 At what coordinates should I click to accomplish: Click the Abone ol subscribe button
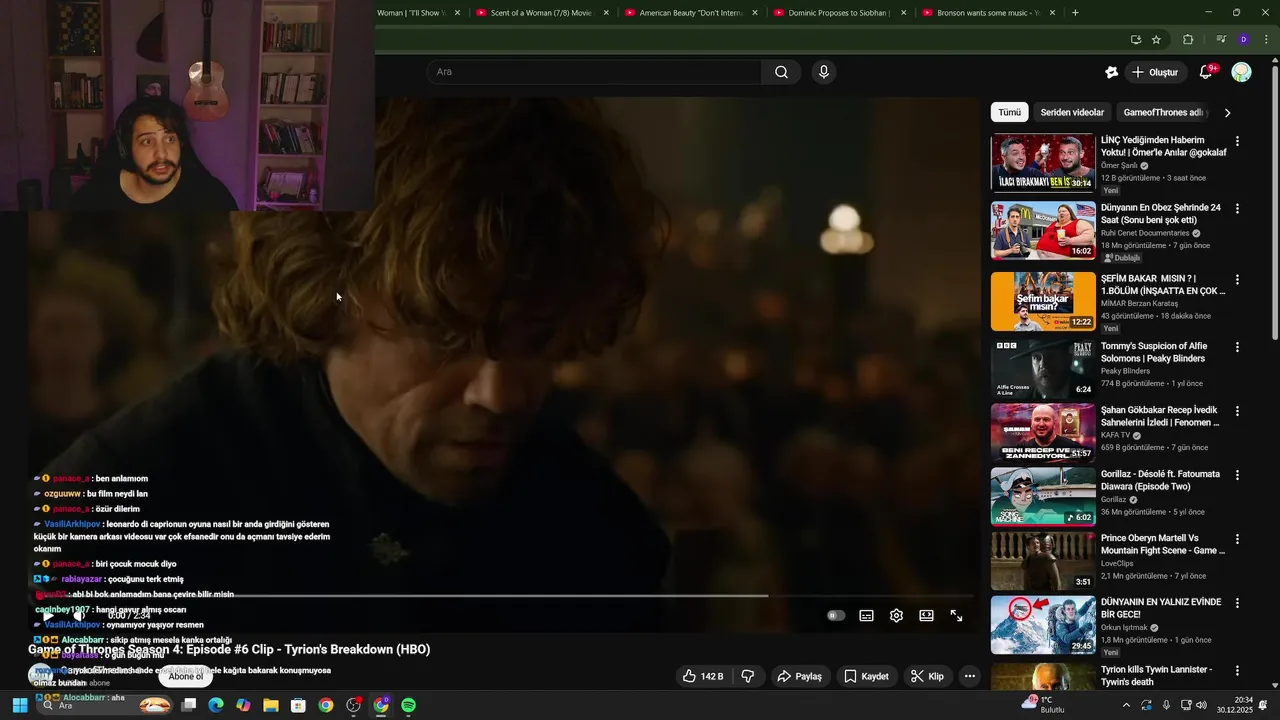click(x=186, y=676)
